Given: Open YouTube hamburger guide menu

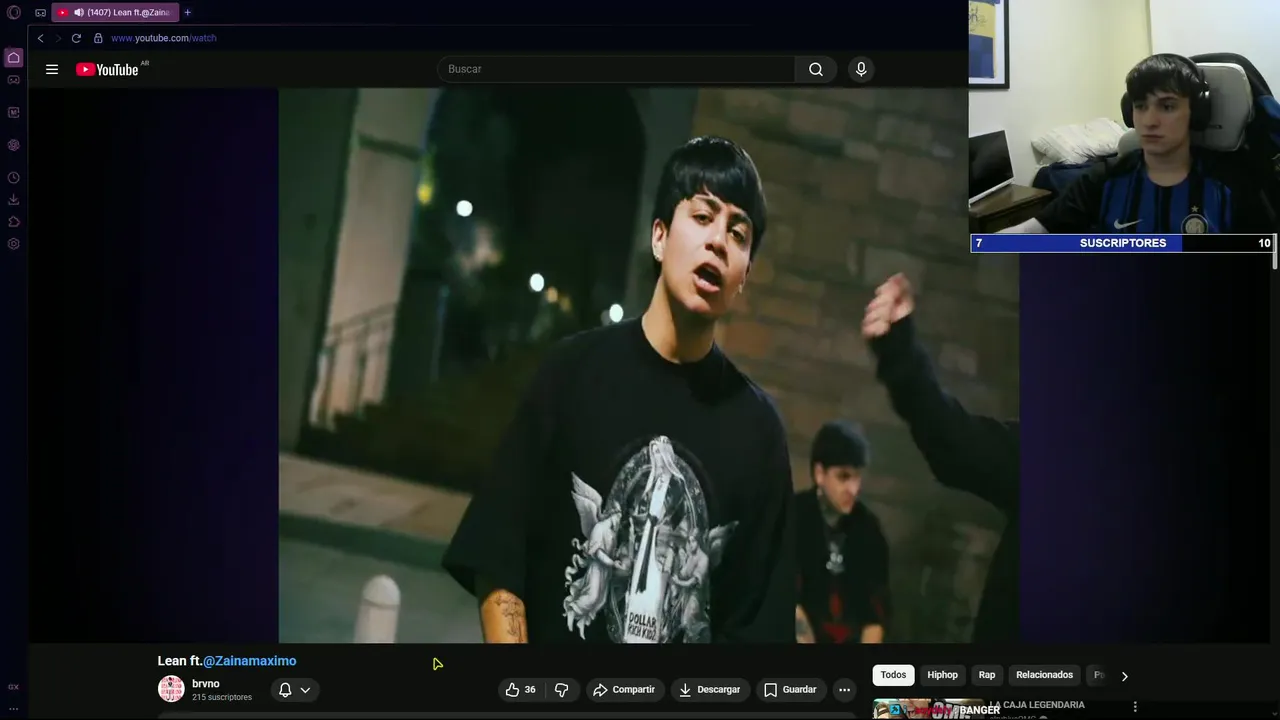Looking at the screenshot, I should [52, 69].
